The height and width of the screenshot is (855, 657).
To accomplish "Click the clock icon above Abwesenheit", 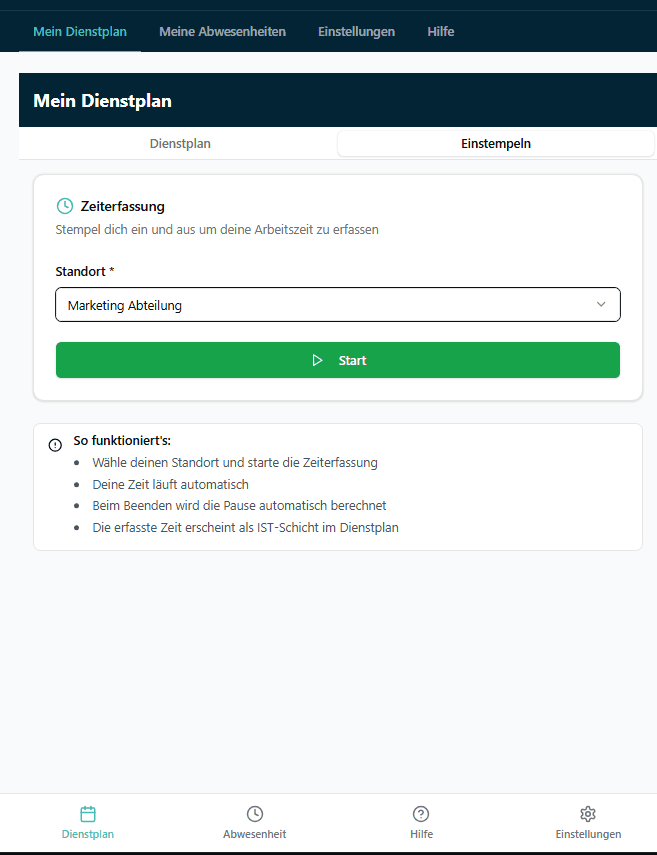I will click(254, 813).
